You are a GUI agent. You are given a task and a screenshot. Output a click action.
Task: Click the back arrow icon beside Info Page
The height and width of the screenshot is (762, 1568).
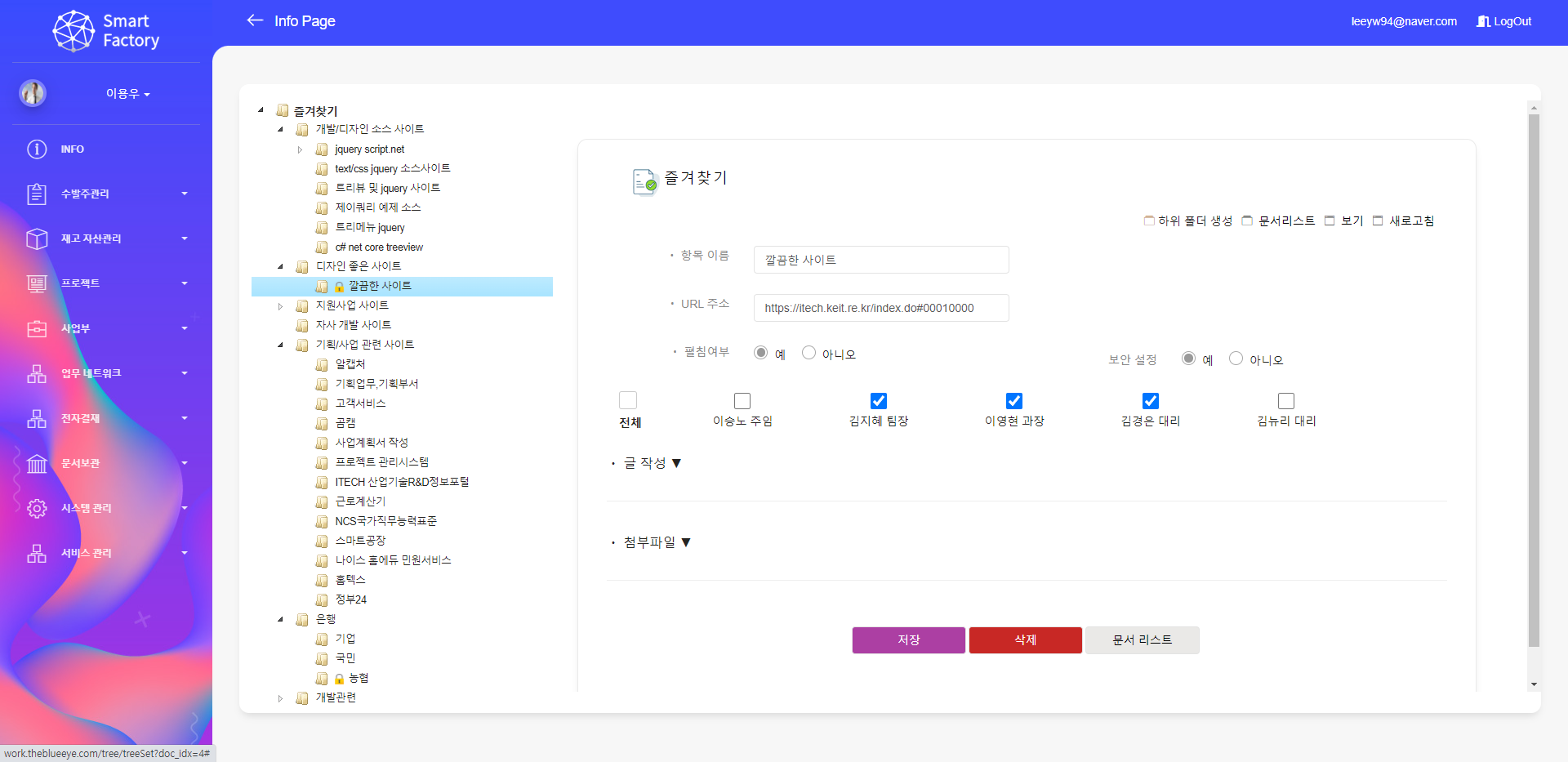click(x=255, y=20)
